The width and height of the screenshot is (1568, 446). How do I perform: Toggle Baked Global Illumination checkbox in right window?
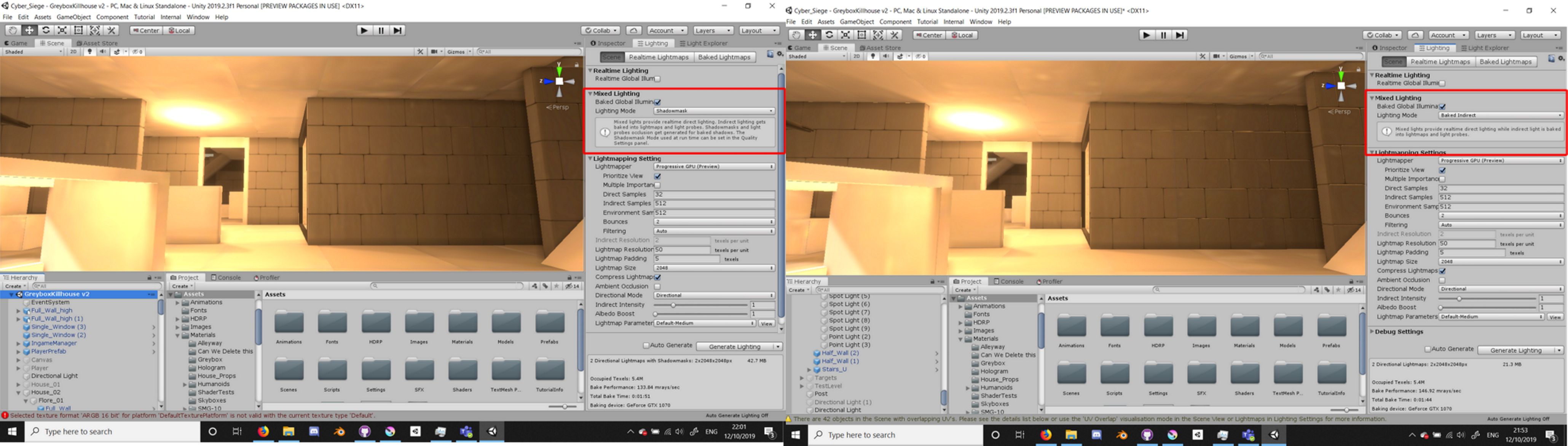tap(1443, 107)
